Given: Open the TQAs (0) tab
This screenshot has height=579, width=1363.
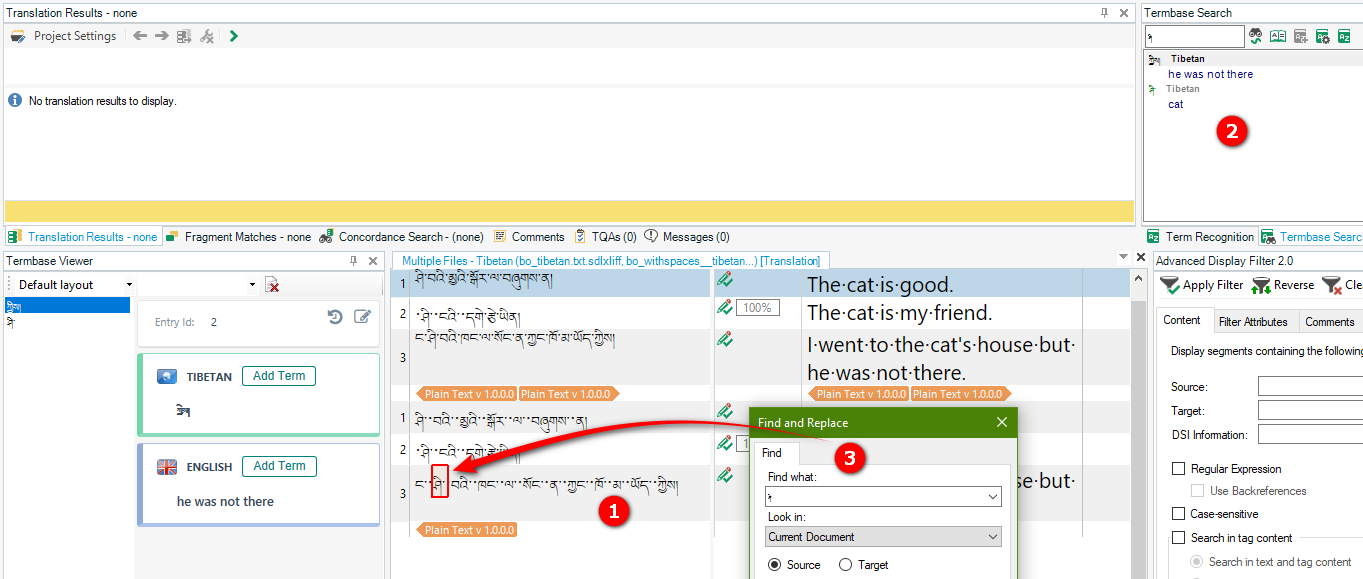Looking at the screenshot, I should [606, 237].
